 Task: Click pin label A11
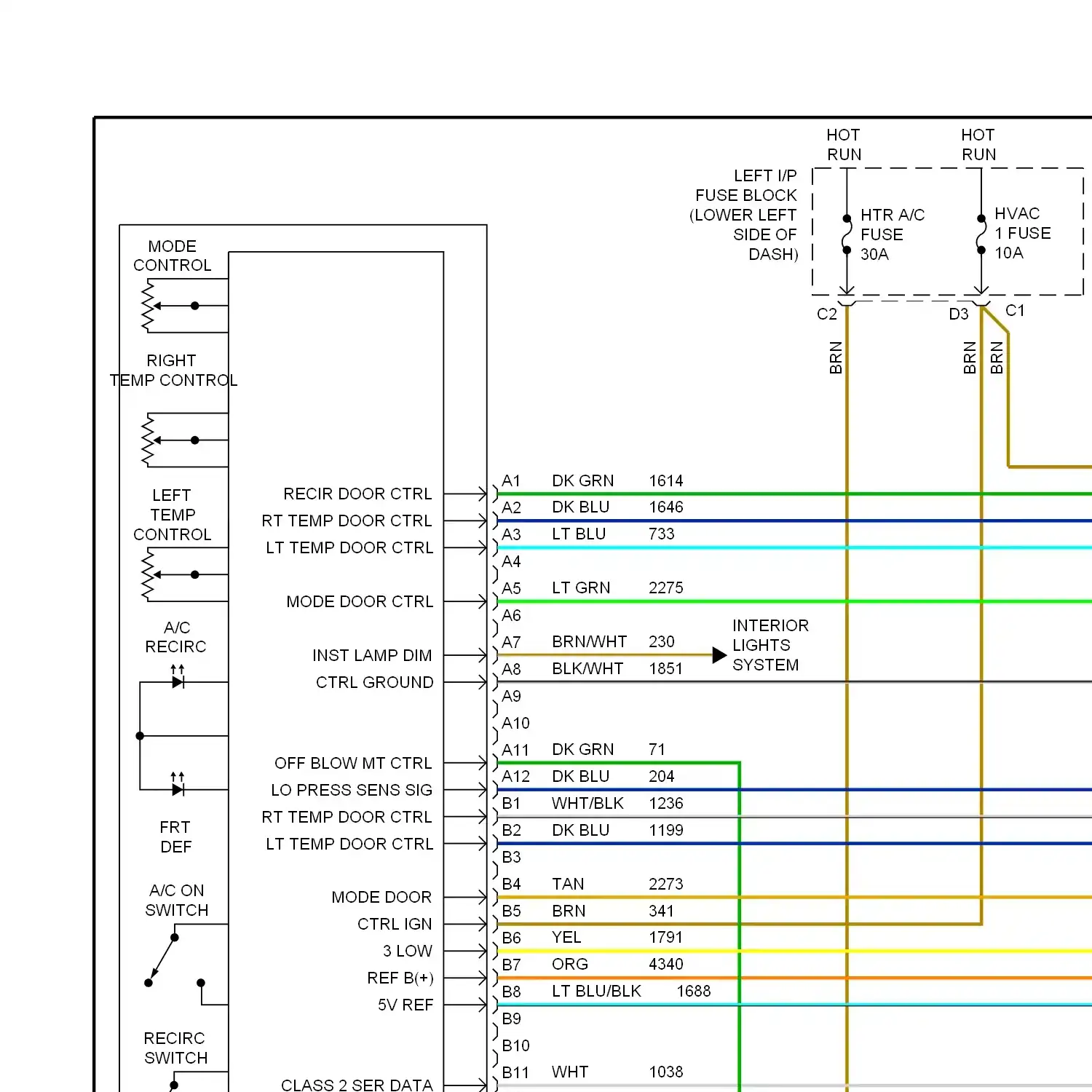click(515, 750)
